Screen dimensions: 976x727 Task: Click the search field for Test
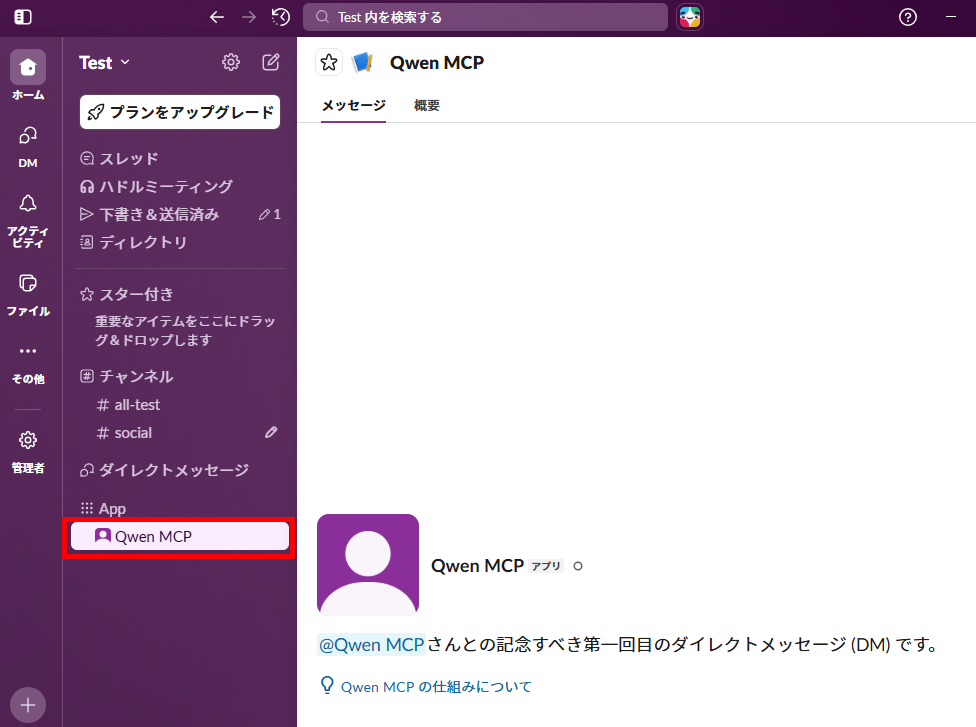tap(485, 17)
